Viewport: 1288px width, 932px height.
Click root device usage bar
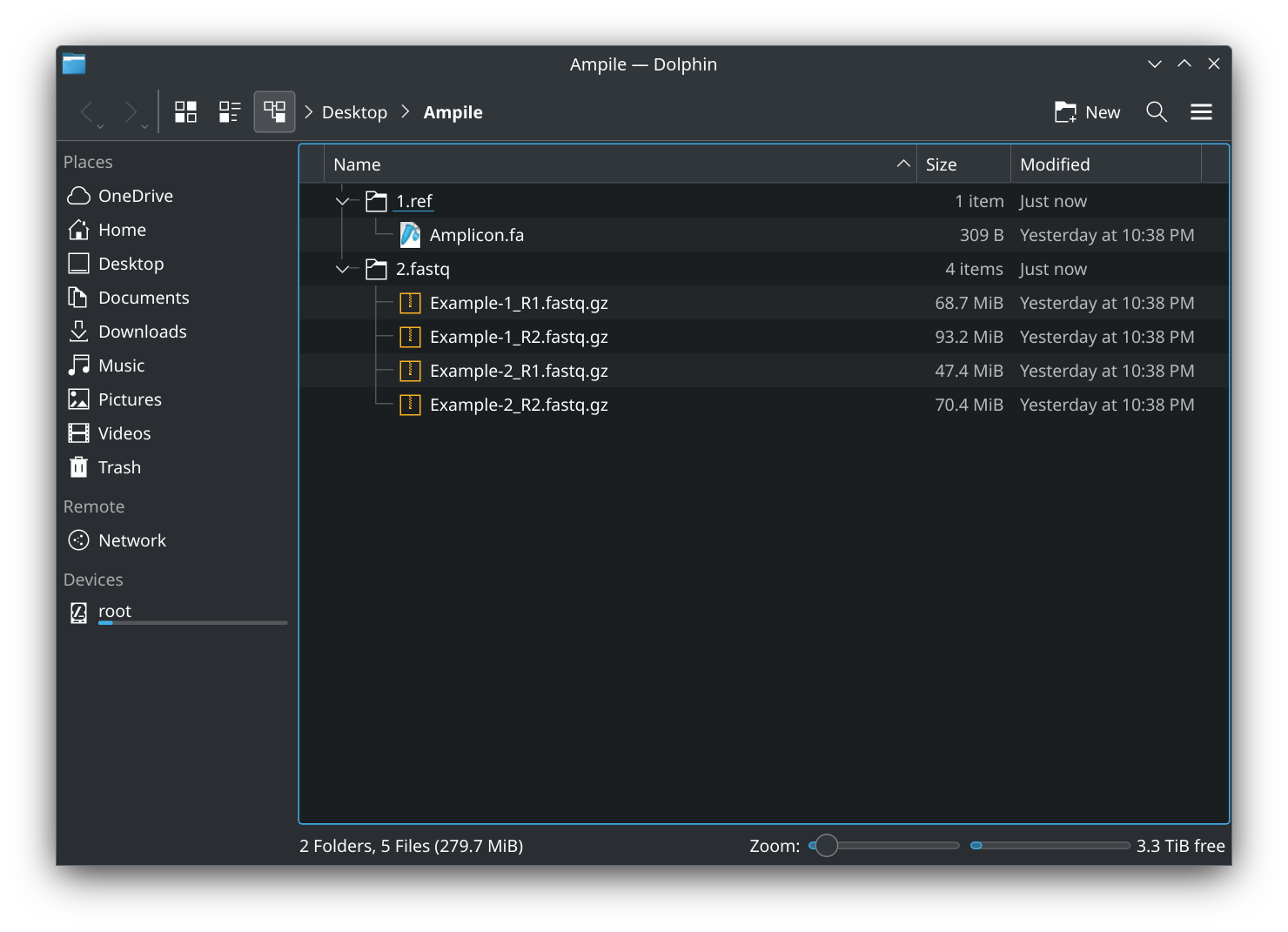pyautogui.click(x=193, y=623)
